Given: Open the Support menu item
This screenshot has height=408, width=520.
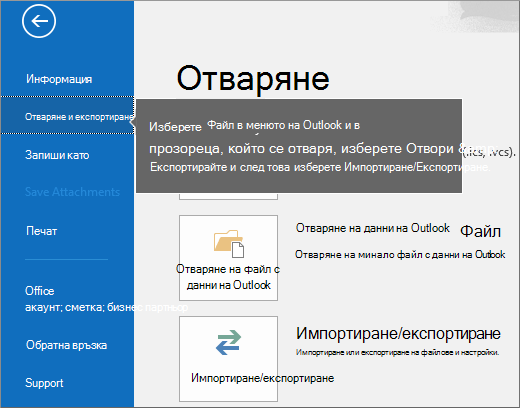Looking at the screenshot, I should pyautogui.click(x=44, y=383).
